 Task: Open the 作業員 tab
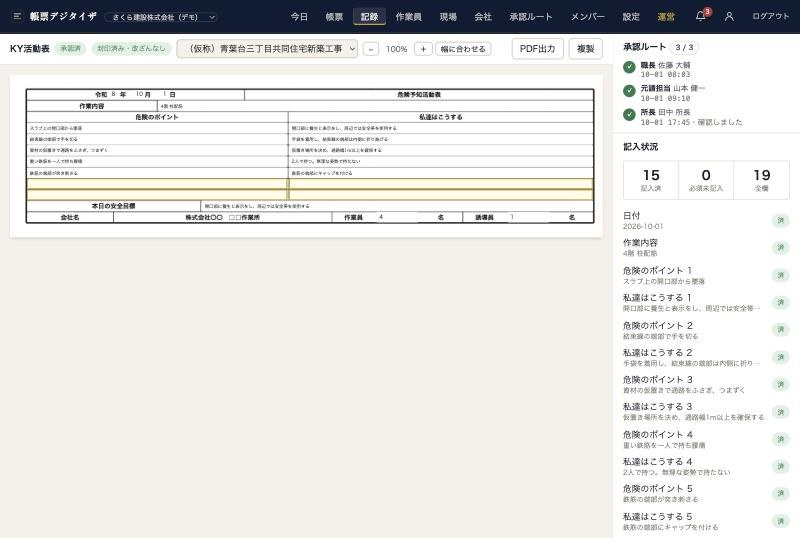(409, 16)
